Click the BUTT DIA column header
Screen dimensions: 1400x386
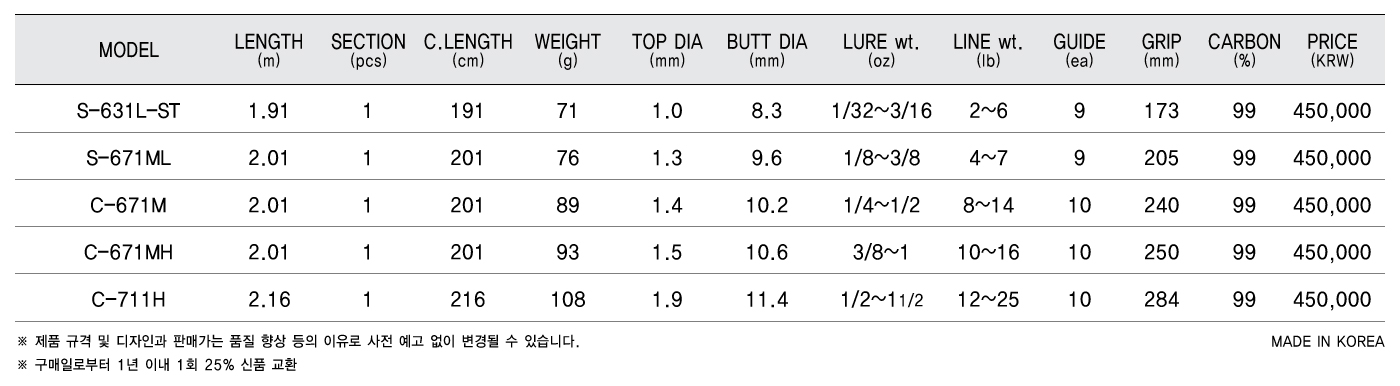[x=766, y=50]
